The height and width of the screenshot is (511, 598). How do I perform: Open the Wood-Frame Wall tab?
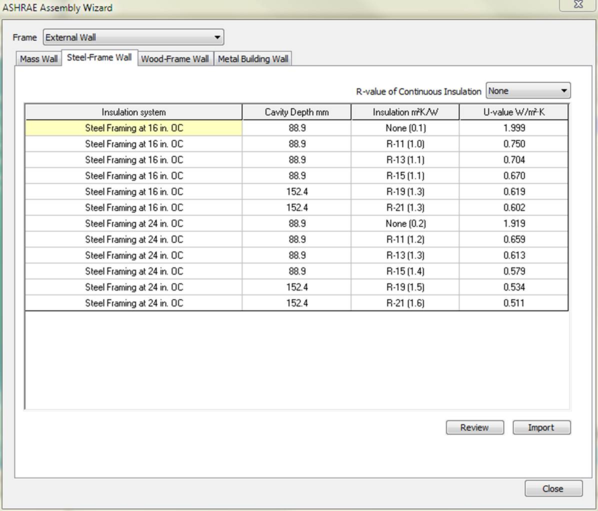(175, 59)
